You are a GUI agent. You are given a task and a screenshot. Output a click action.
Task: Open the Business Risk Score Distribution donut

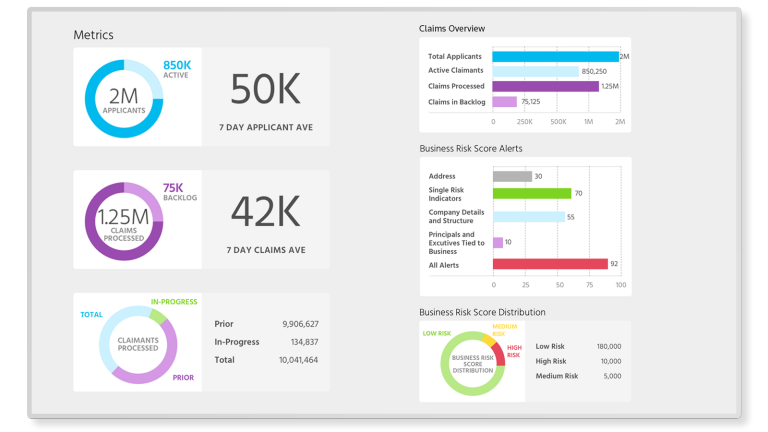473,362
